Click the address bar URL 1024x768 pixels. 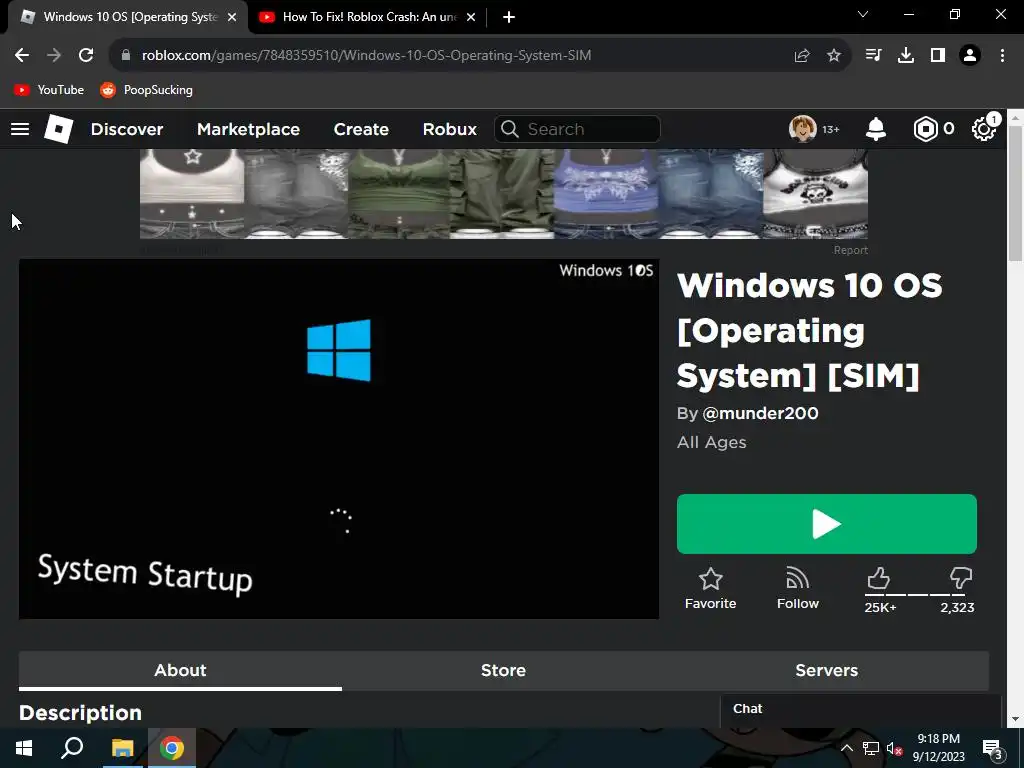pos(366,56)
